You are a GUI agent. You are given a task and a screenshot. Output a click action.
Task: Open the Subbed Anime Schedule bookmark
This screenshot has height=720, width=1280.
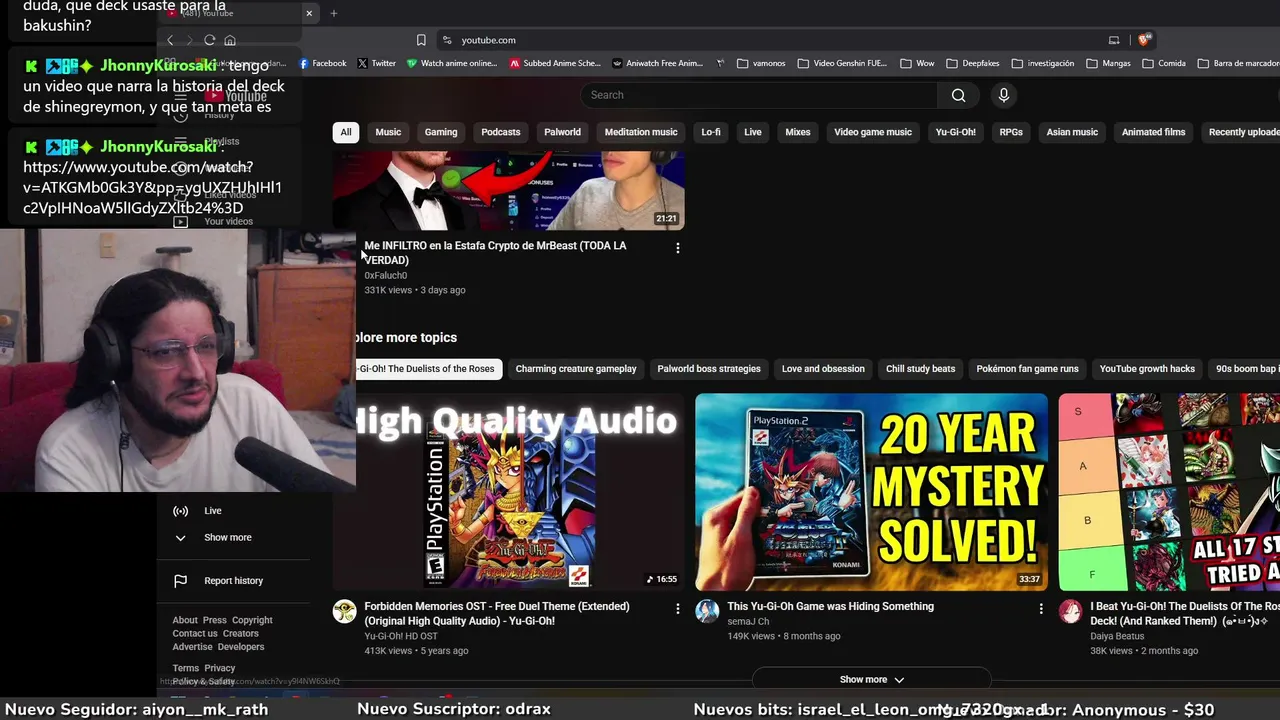555,63
